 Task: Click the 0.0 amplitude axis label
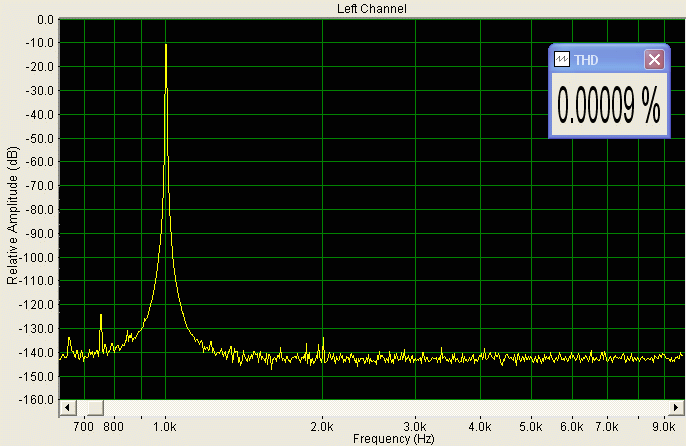tap(45, 20)
